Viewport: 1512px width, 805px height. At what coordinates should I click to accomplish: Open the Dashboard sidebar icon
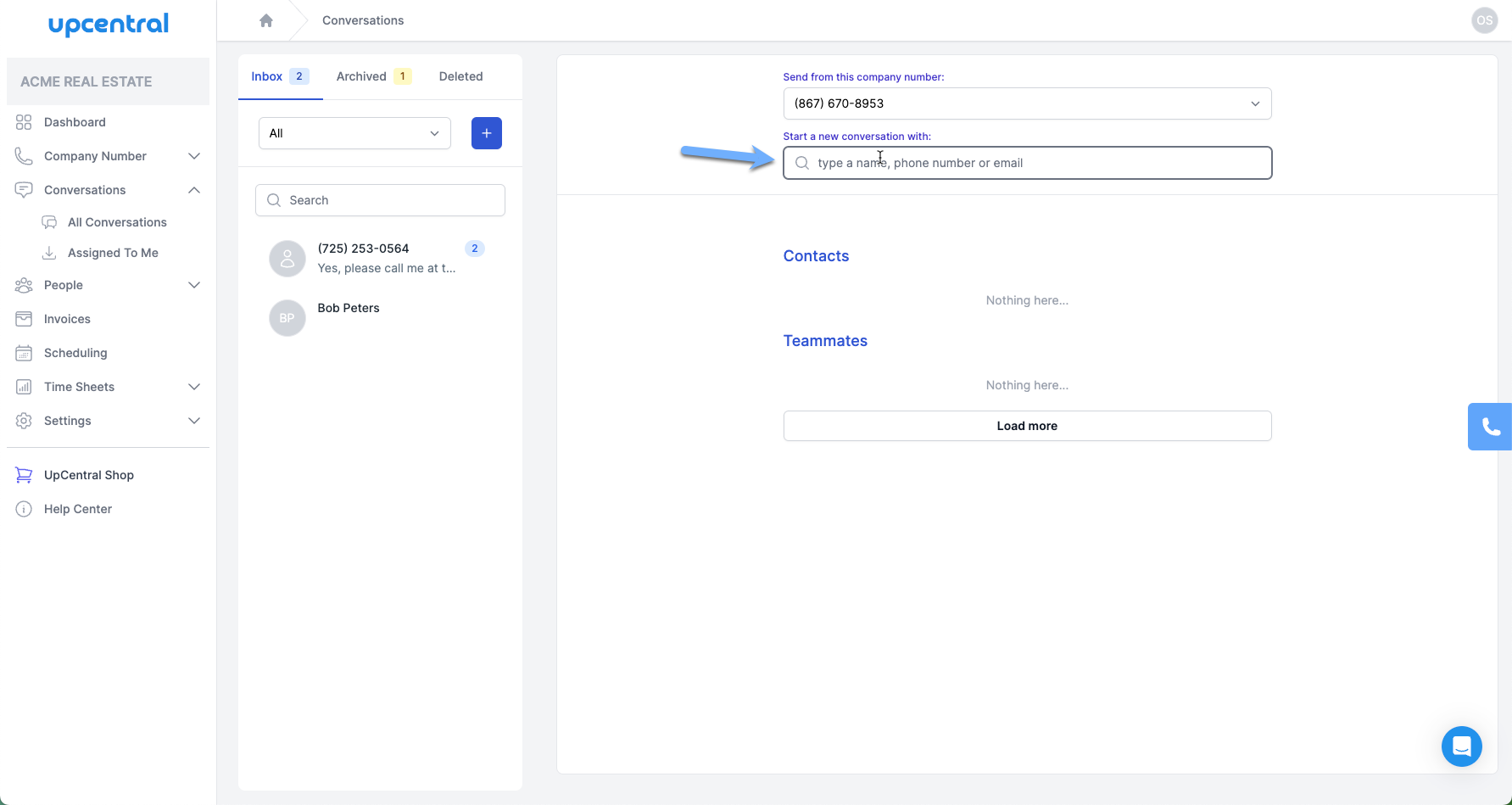click(x=24, y=122)
